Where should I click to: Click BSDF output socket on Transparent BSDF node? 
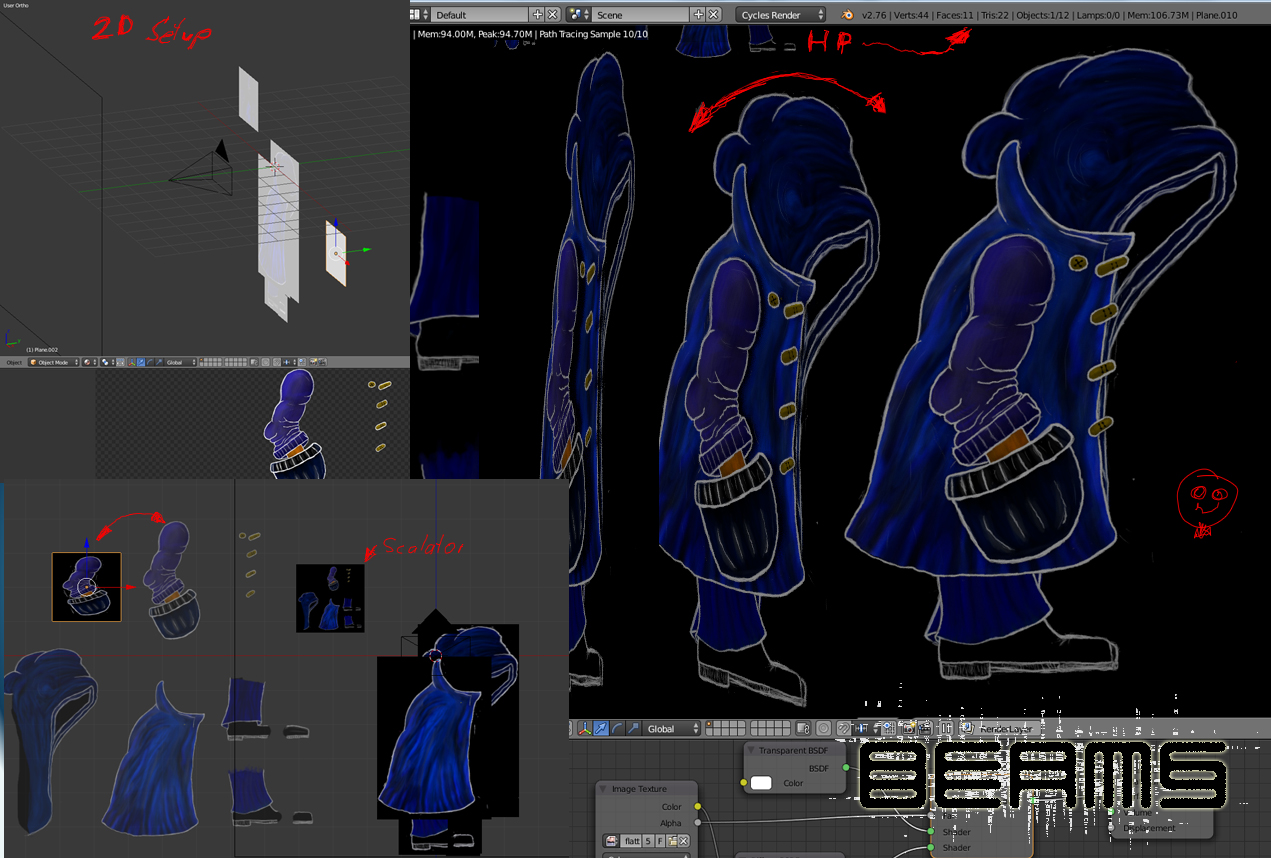click(x=846, y=768)
